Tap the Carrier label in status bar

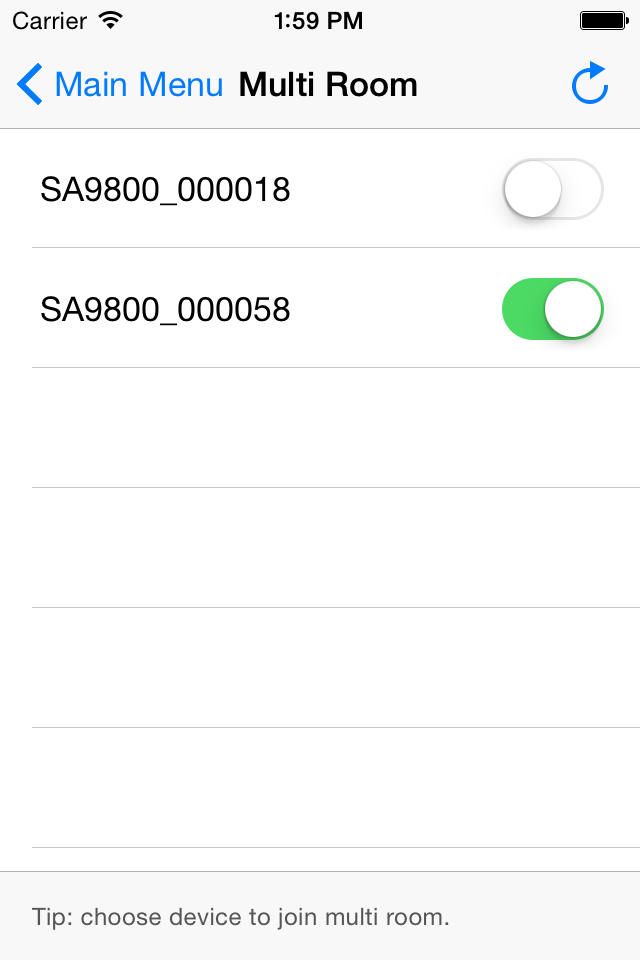tap(50, 21)
